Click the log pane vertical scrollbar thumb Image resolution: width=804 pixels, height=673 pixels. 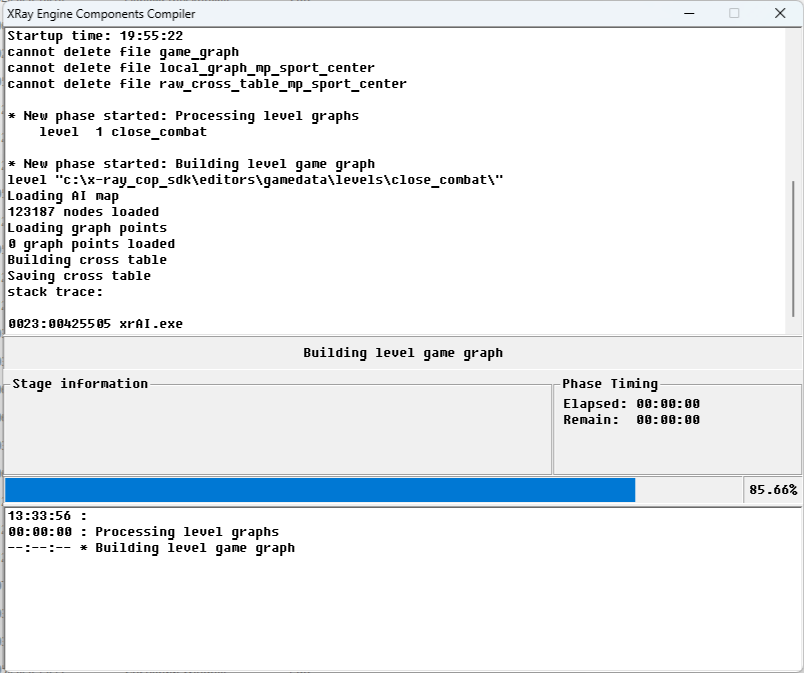click(793, 249)
